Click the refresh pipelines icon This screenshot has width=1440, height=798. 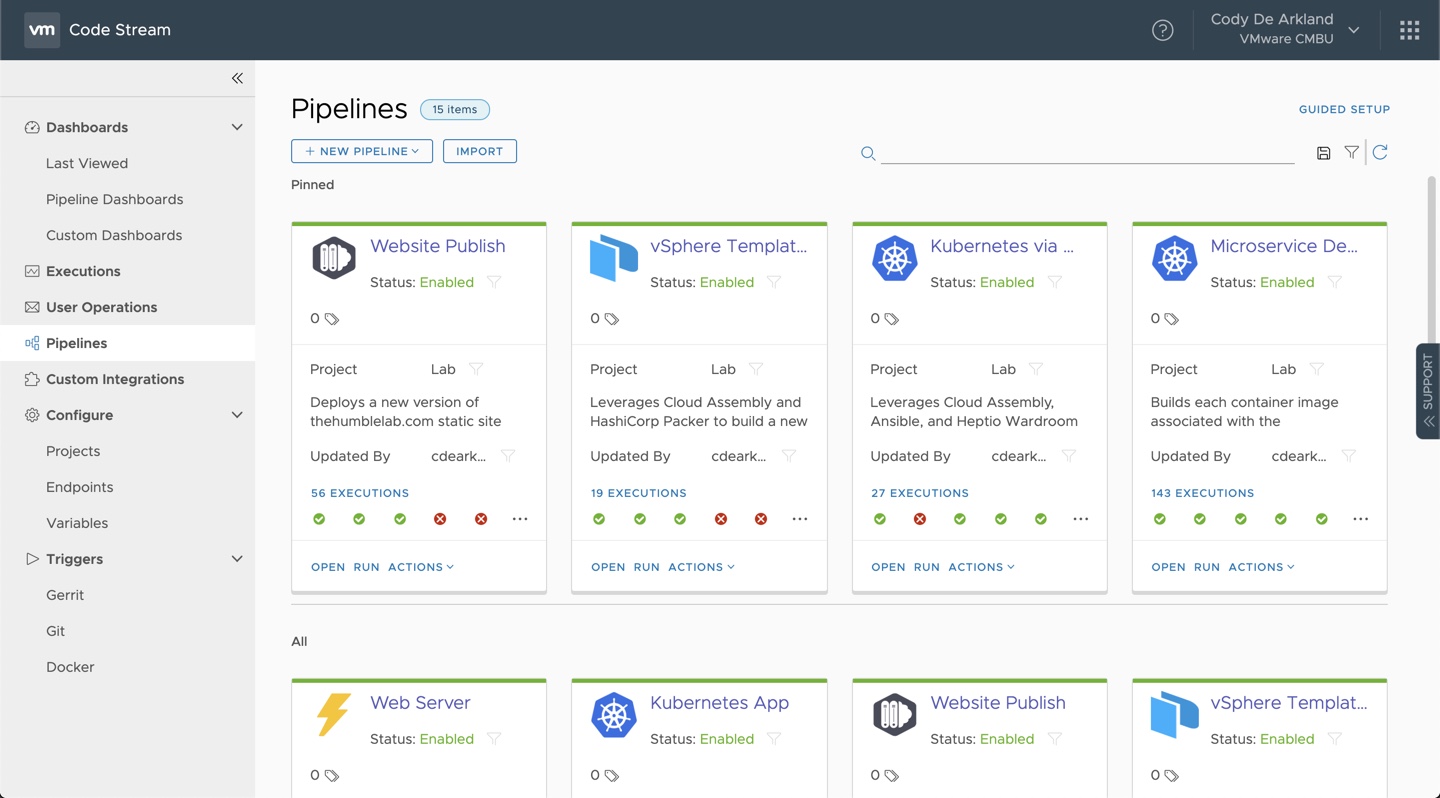click(x=1380, y=152)
